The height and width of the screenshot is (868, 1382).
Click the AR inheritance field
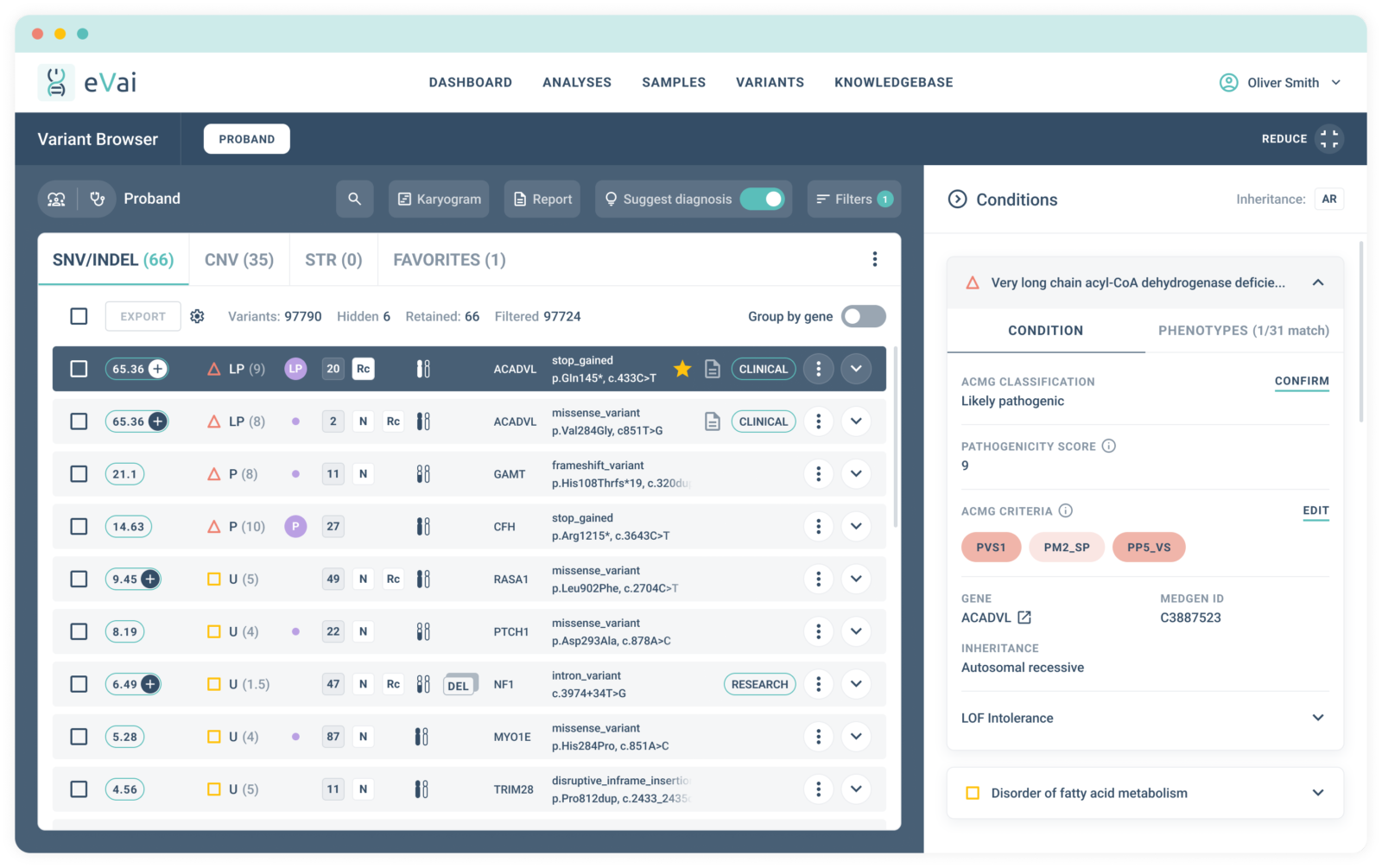[x=1329, y=199]
